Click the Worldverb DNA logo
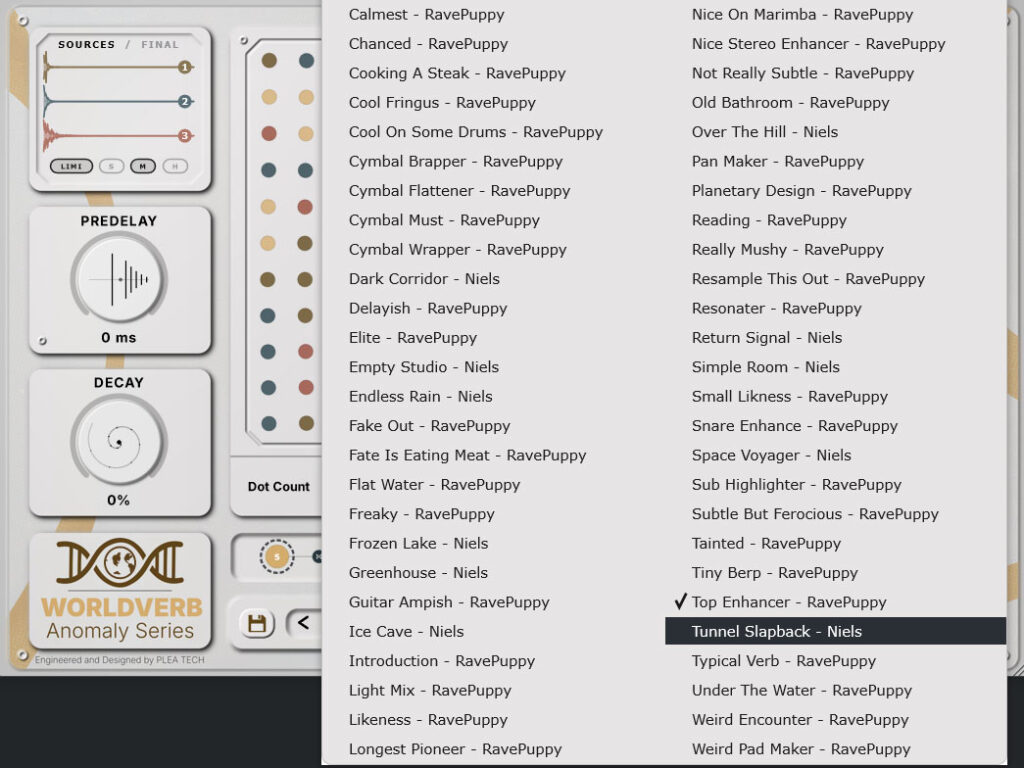Image resolution: width=1024 pixels, height=768 pixels. click(120, 562)
